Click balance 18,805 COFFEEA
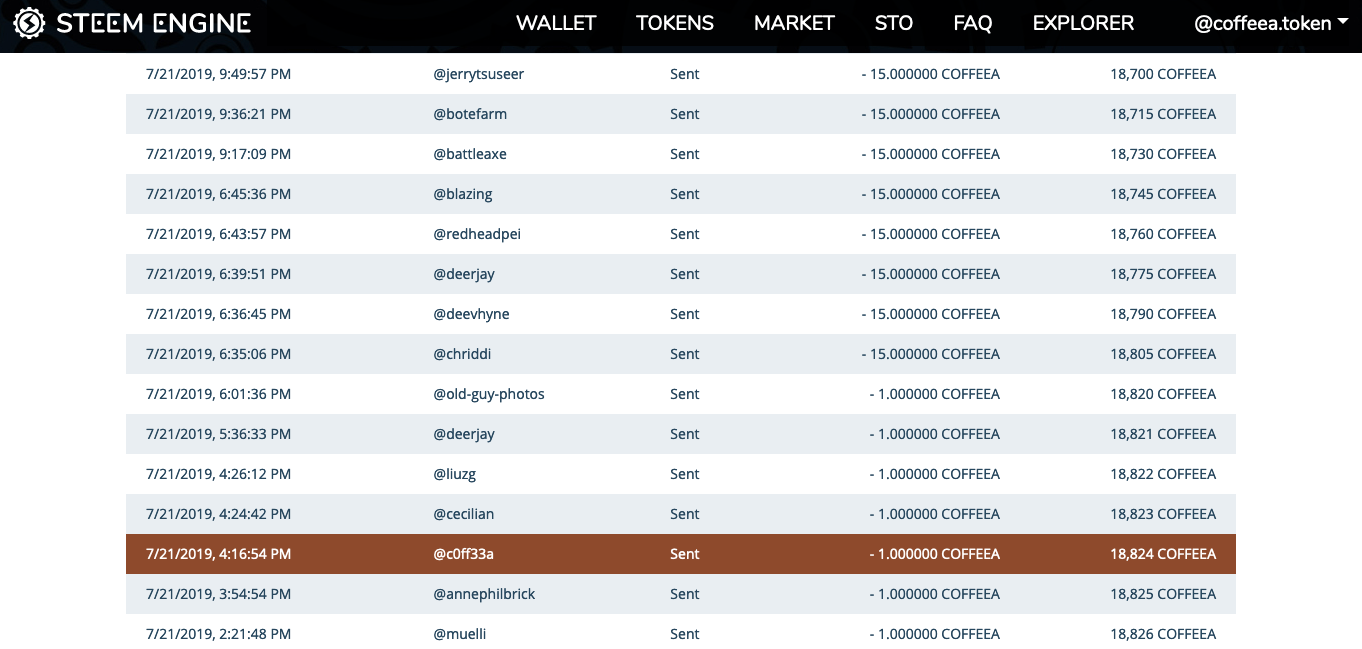The height and width of the screenshot is (649, 1362). click(x=1163, y=354)
